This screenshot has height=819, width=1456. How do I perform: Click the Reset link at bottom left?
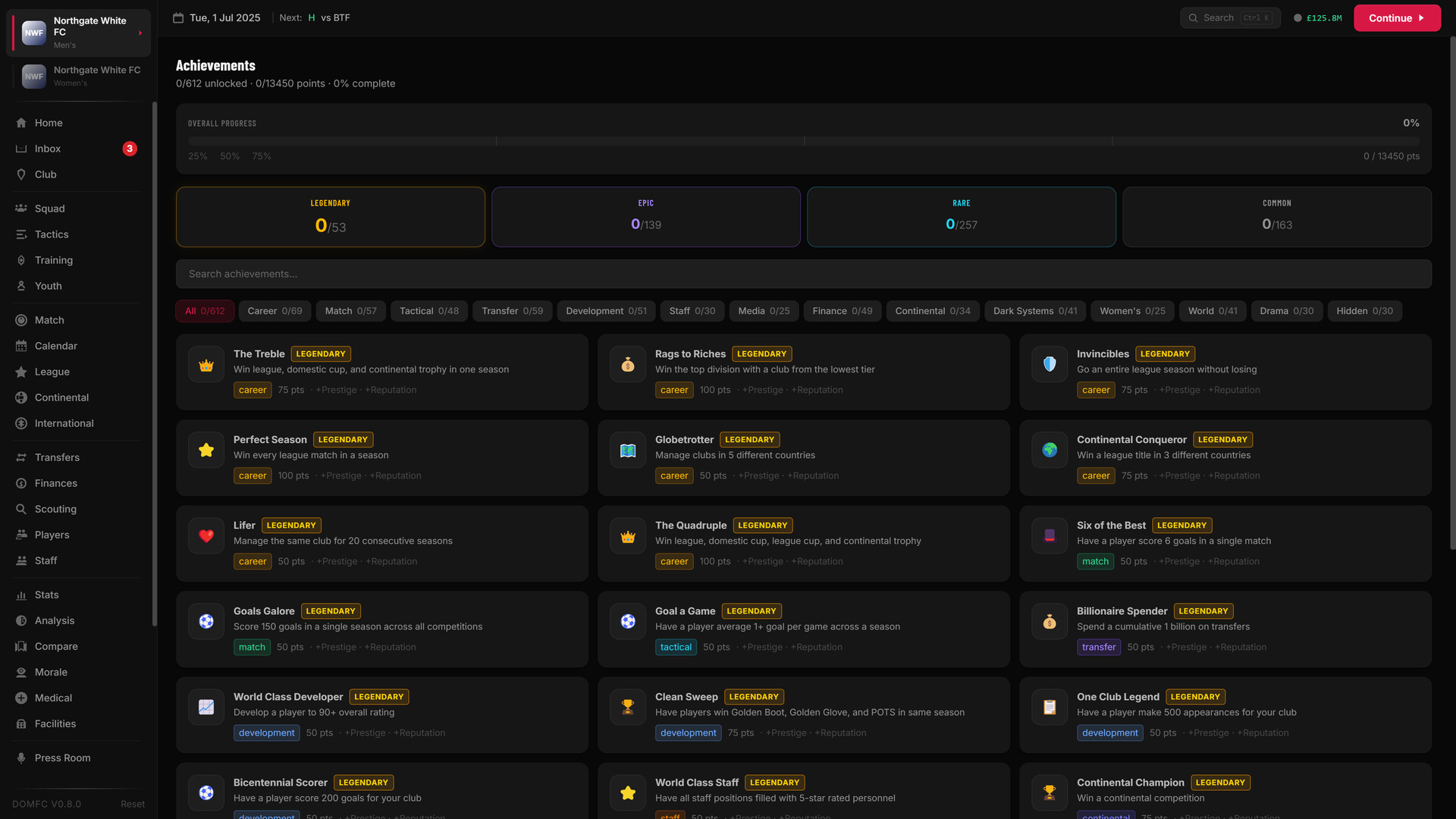(133, 804)
